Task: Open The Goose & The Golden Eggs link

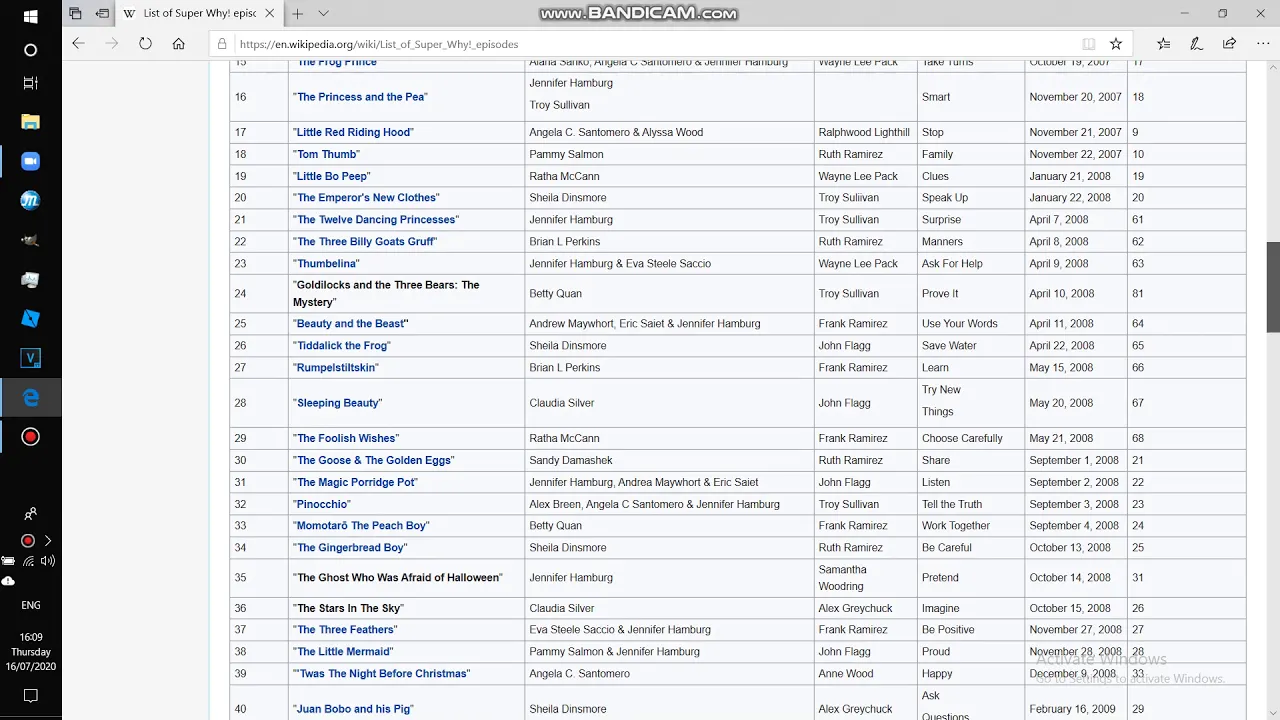Action: click(x=374, y=460)
